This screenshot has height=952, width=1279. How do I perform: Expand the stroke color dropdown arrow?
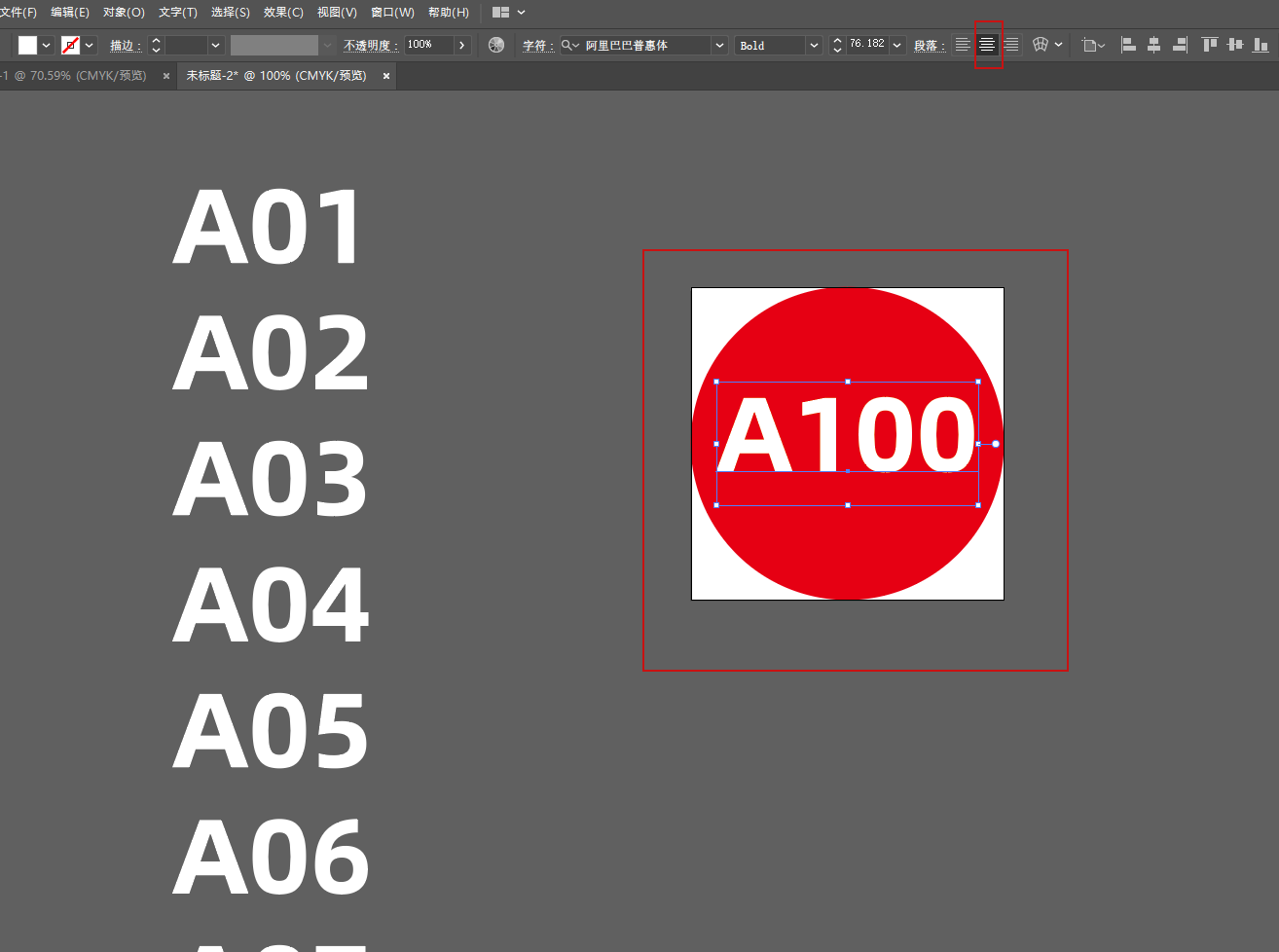point(90,45)
